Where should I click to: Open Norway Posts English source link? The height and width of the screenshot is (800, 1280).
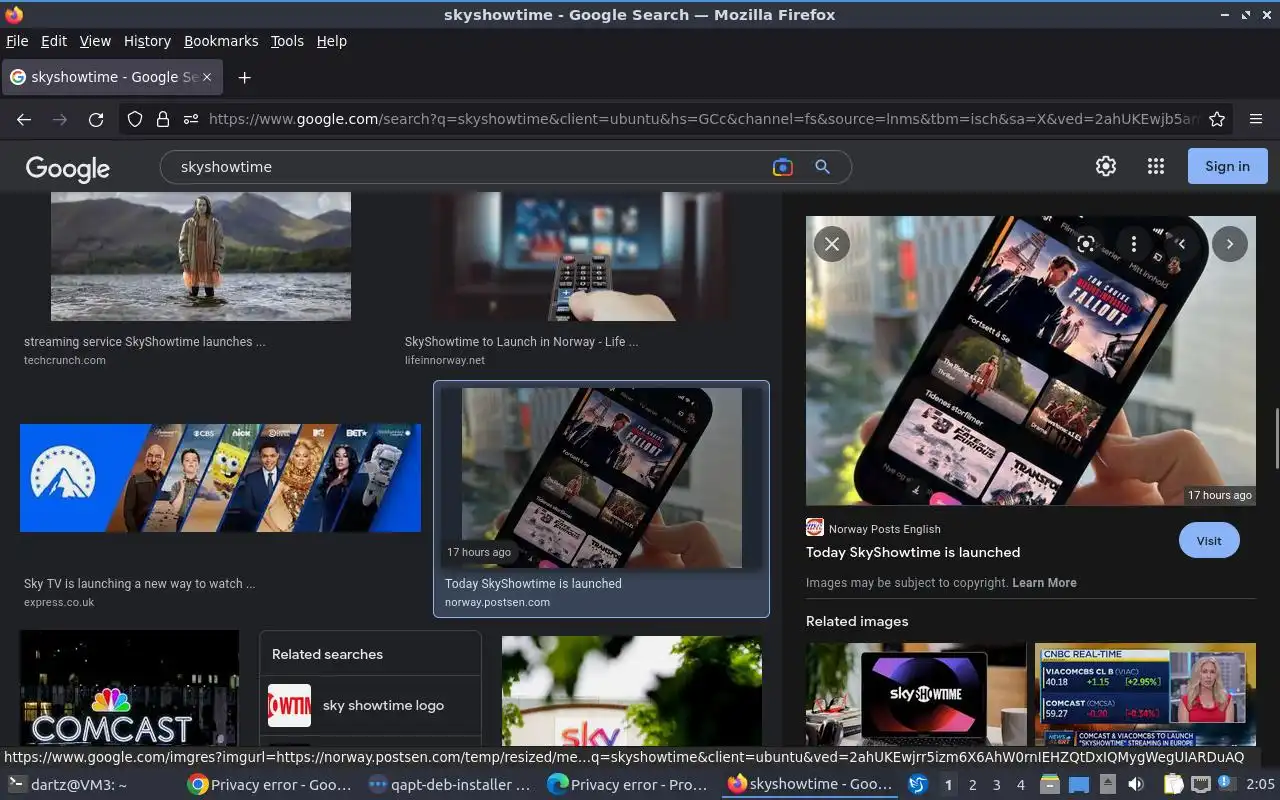pos(884,529)
